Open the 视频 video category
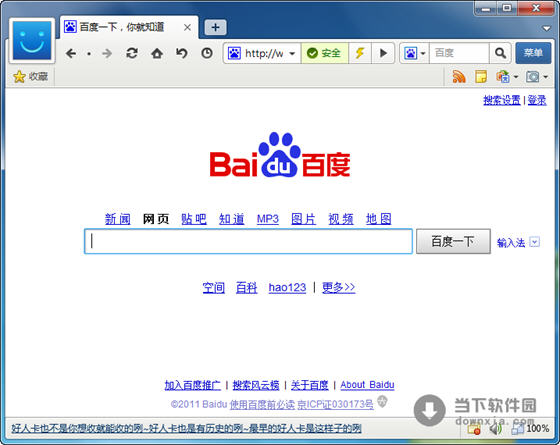 pyautogui.click(x=341, y=219)
